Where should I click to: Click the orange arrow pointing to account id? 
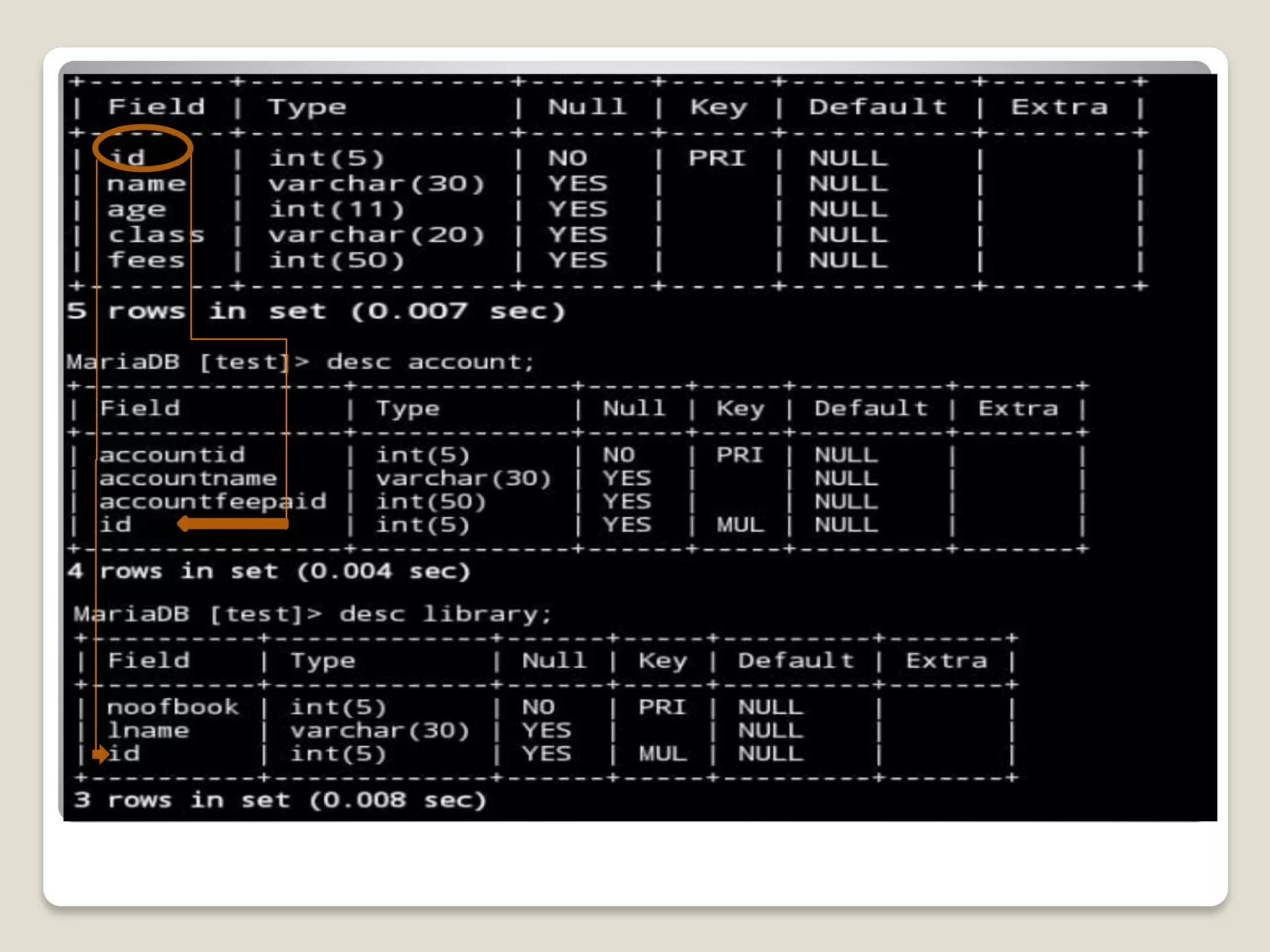[x=233, y=524]
